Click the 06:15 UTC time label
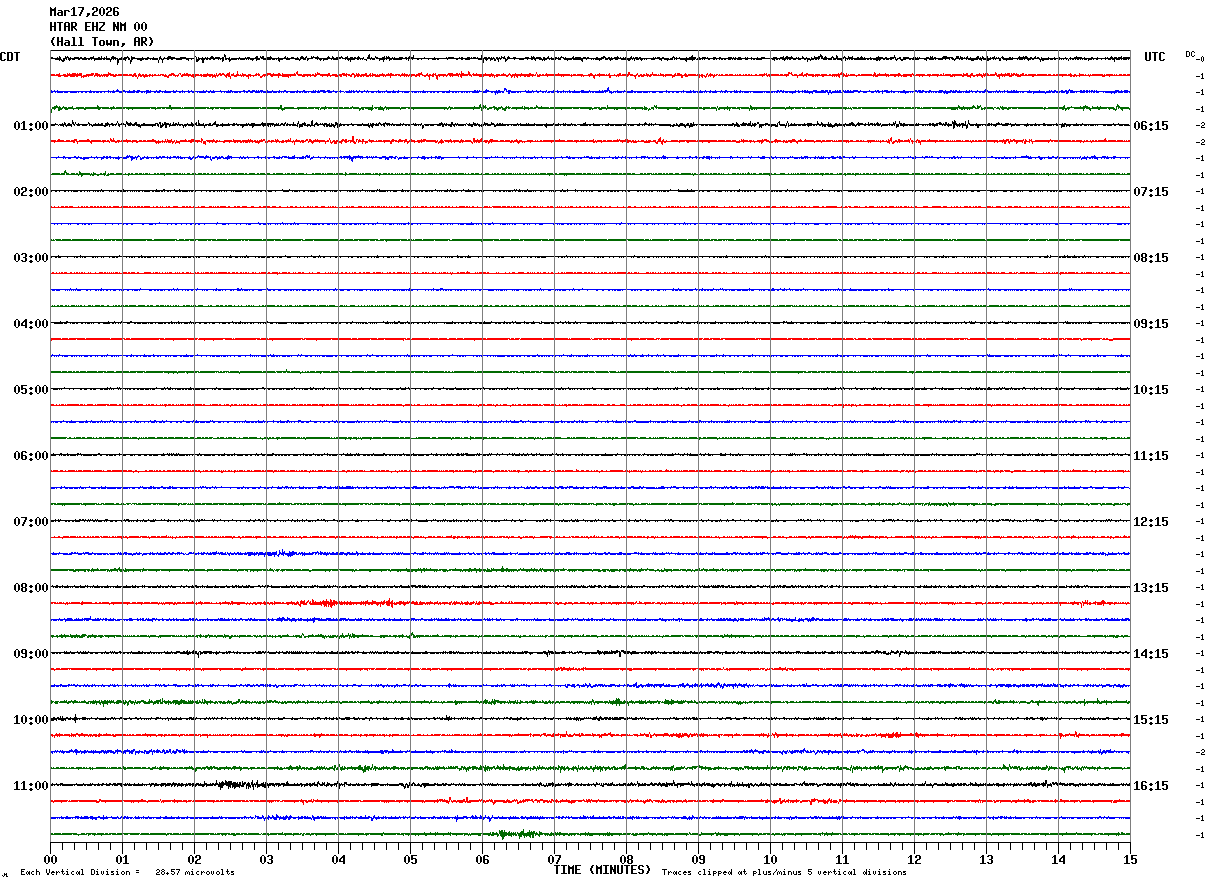Image resolution: width=1210 pixels, height=886 pixels. [x=1151, y=126]
